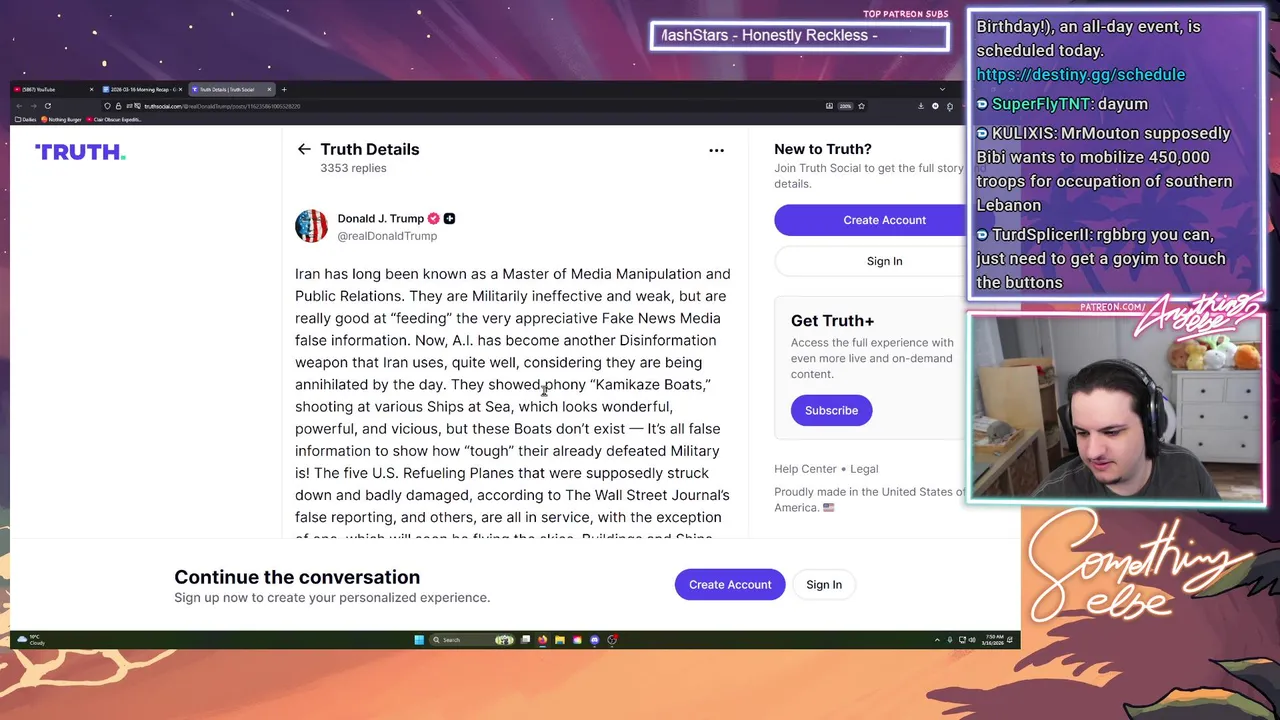The height and width of the screenshot is (720, 1280).
Task: Click KULIXIS username in chat
Action: [x=1022, y=133]
